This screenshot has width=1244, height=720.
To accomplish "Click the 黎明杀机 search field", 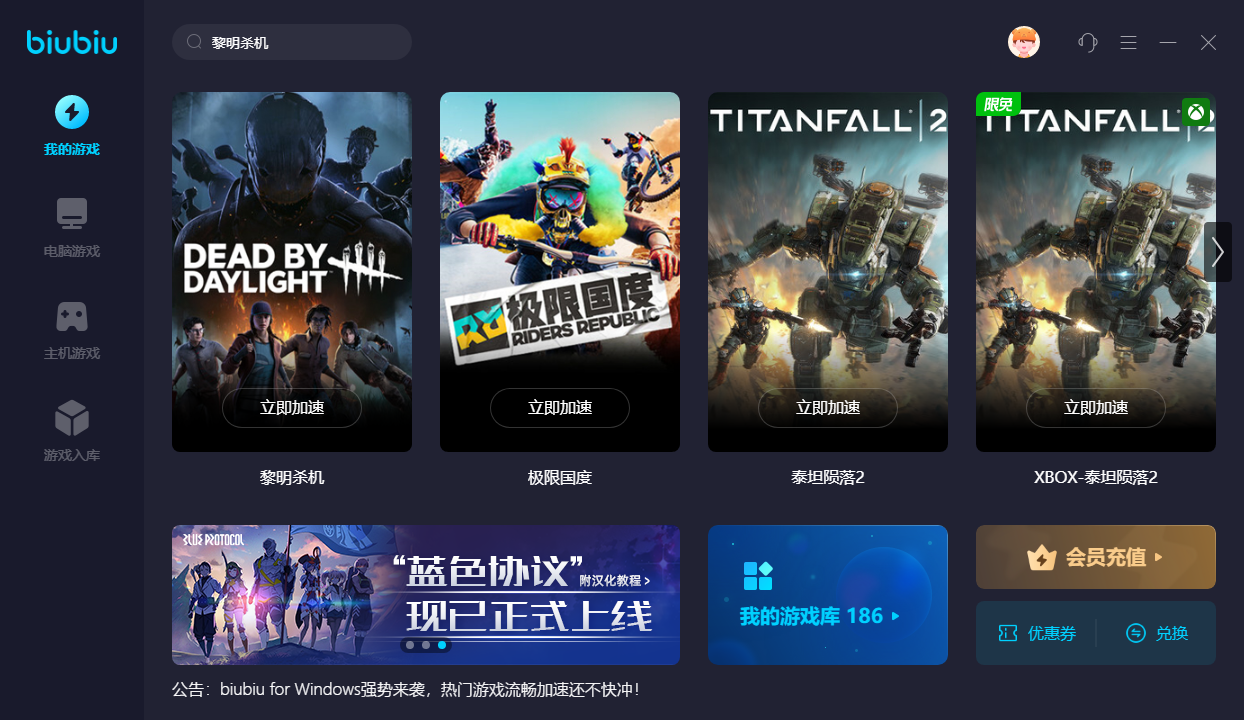I will pos(292,42).
